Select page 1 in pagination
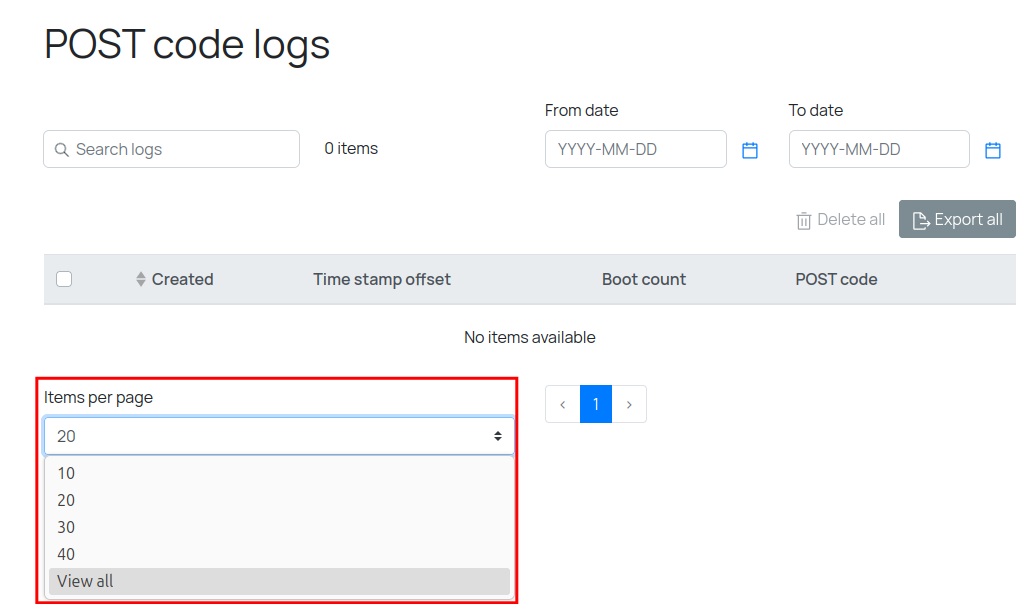 click(x=596, y=404)
